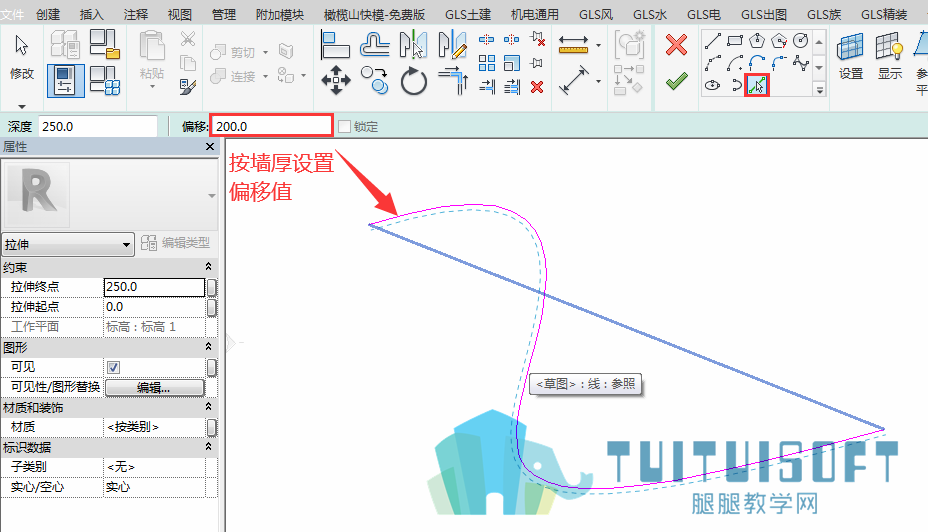Collapse the 材质和装饰 properties section

click(208, 407)
